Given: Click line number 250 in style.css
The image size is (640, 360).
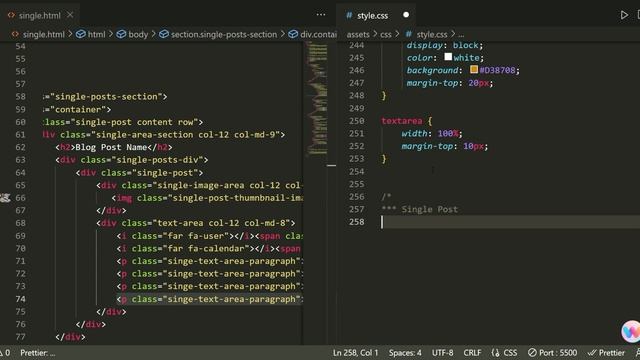Looking at the screenshot, I should pyautogui.click(x=356, y=121).
